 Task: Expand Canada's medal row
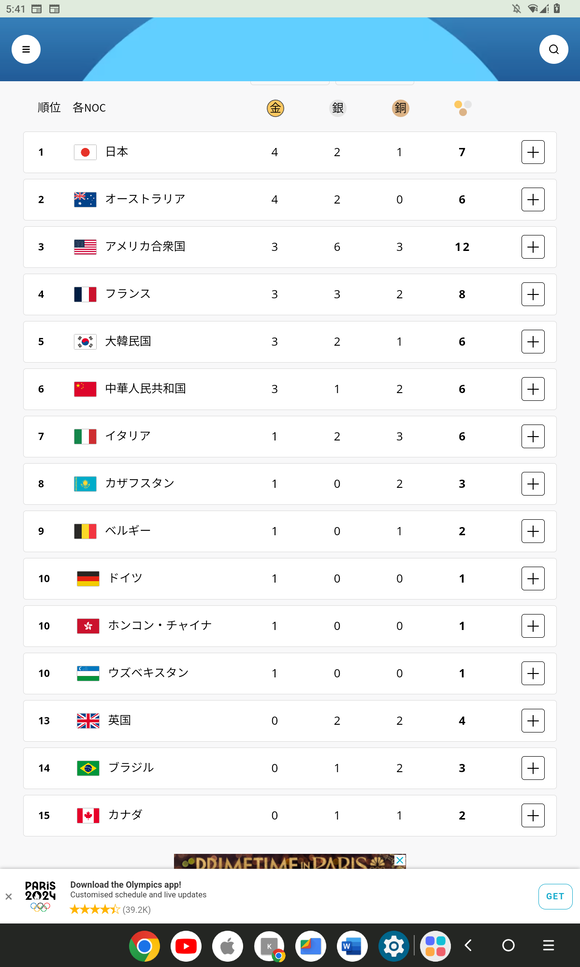(x=532, y=815)
